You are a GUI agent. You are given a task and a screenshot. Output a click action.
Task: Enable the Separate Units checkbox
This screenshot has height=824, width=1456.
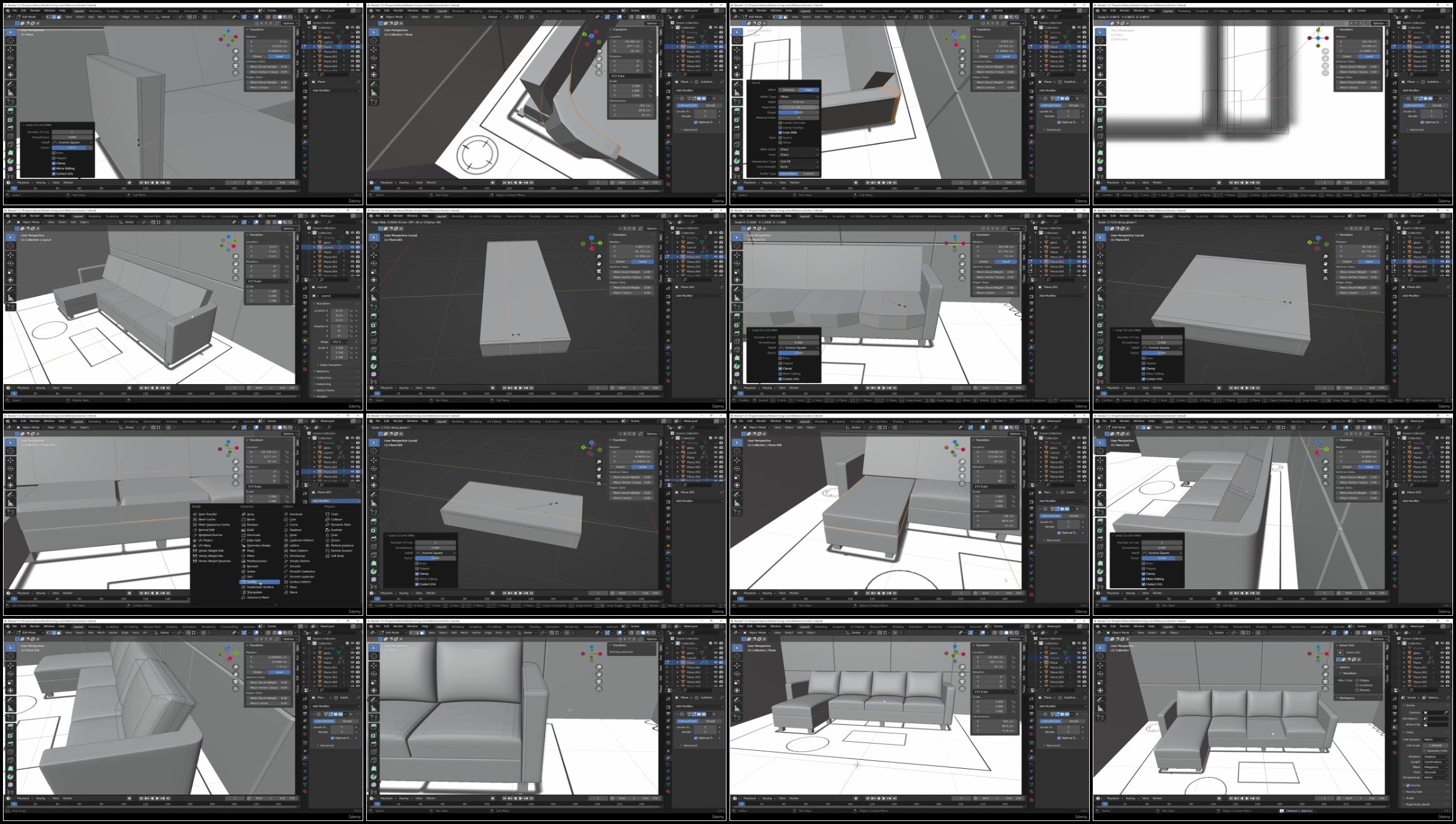pos(1424,751)
